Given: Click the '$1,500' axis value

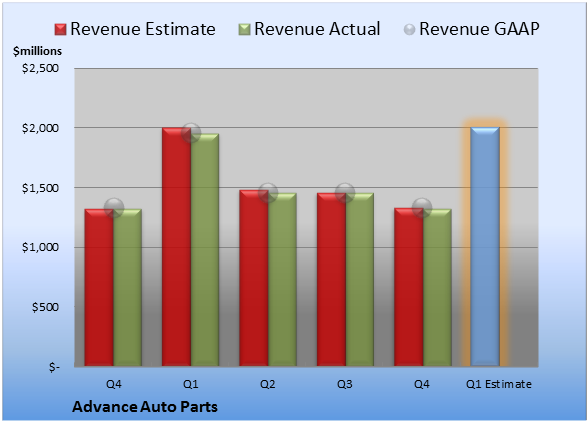Looking at the screenshot, I should [x=40, y=188].
